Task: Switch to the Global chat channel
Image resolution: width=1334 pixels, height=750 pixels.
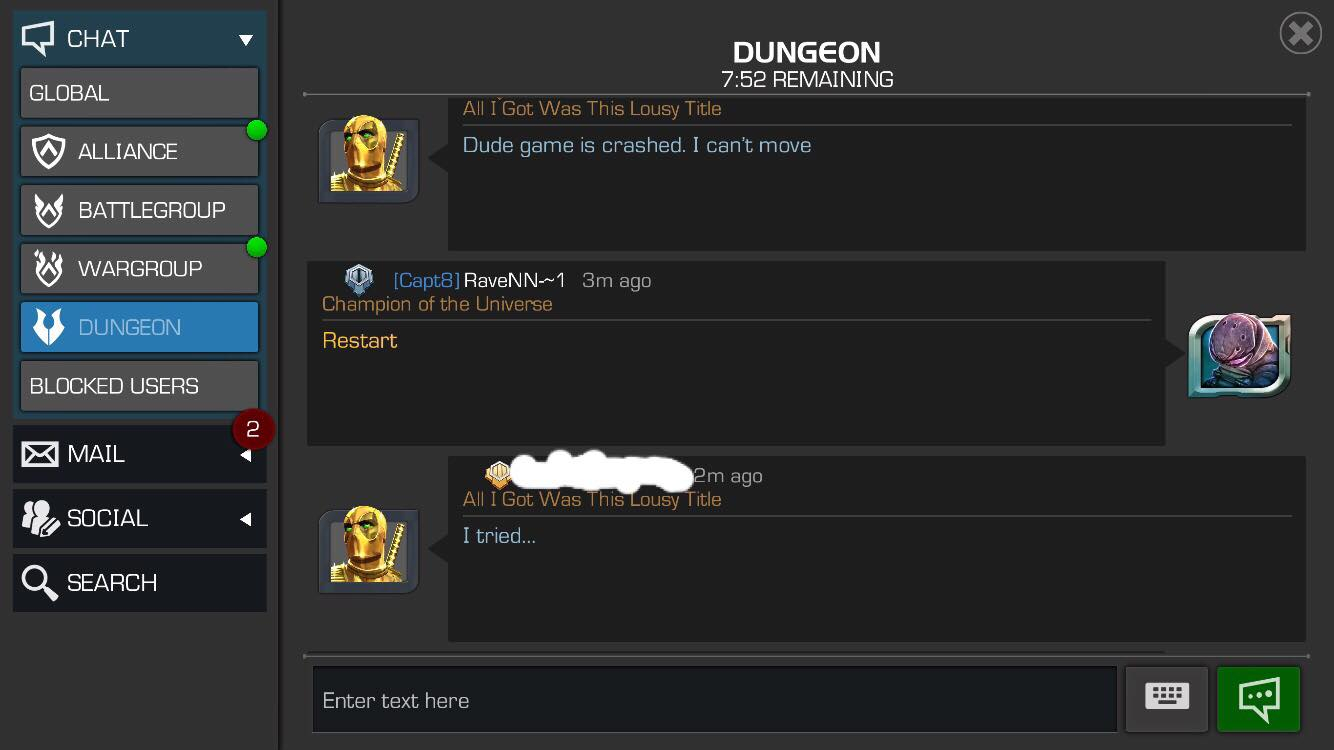Action: point(139,93)
